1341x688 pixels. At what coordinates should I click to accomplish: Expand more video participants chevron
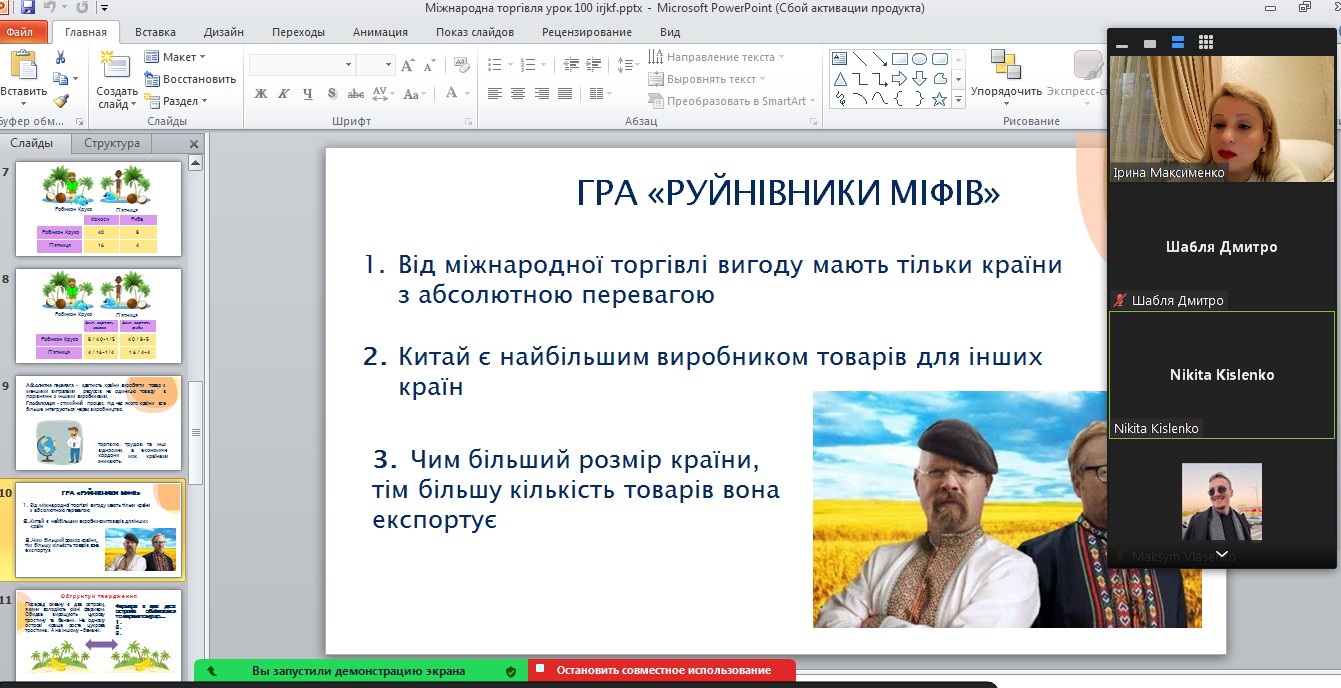(1221, 554)
